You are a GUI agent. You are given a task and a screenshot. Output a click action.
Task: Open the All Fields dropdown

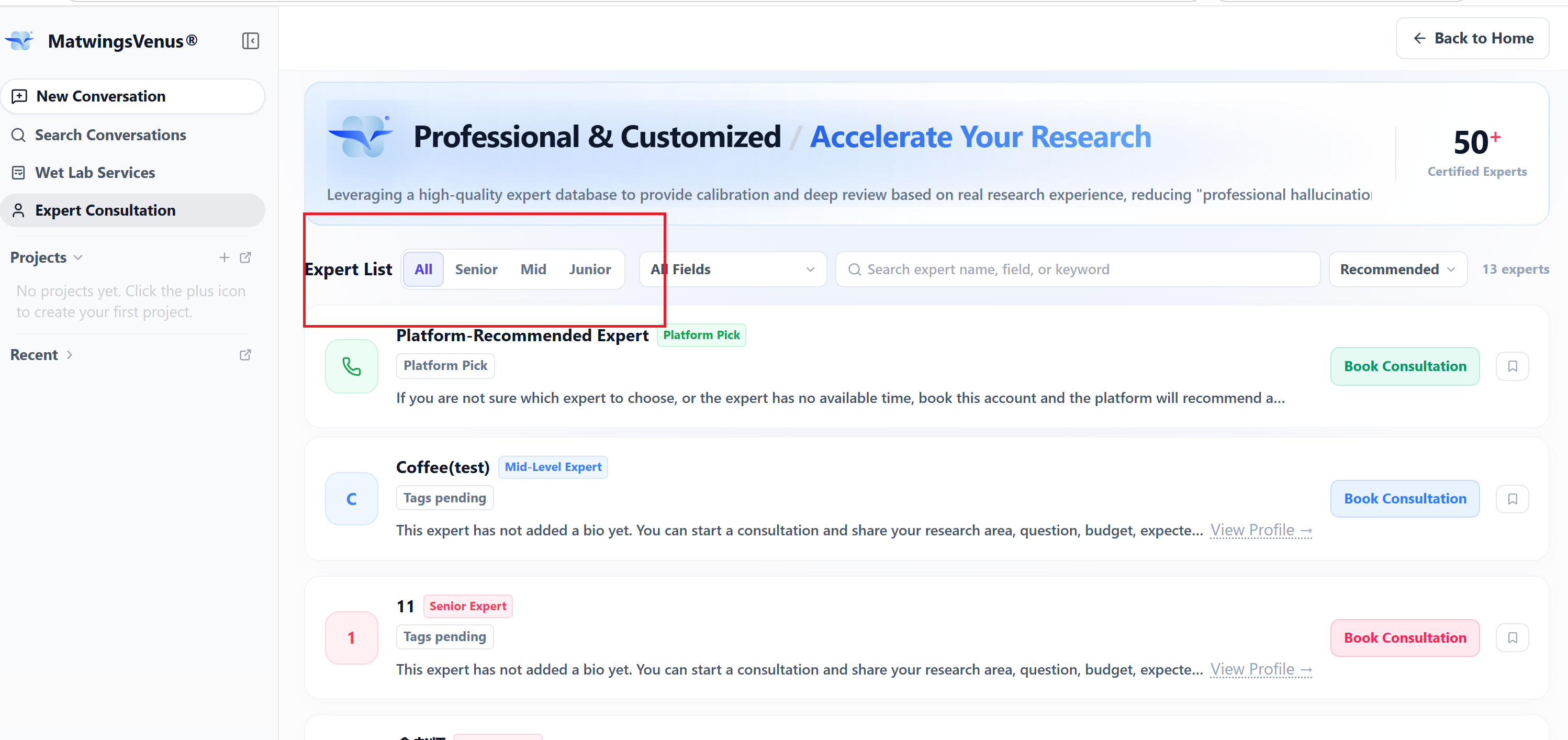[733, 269]
